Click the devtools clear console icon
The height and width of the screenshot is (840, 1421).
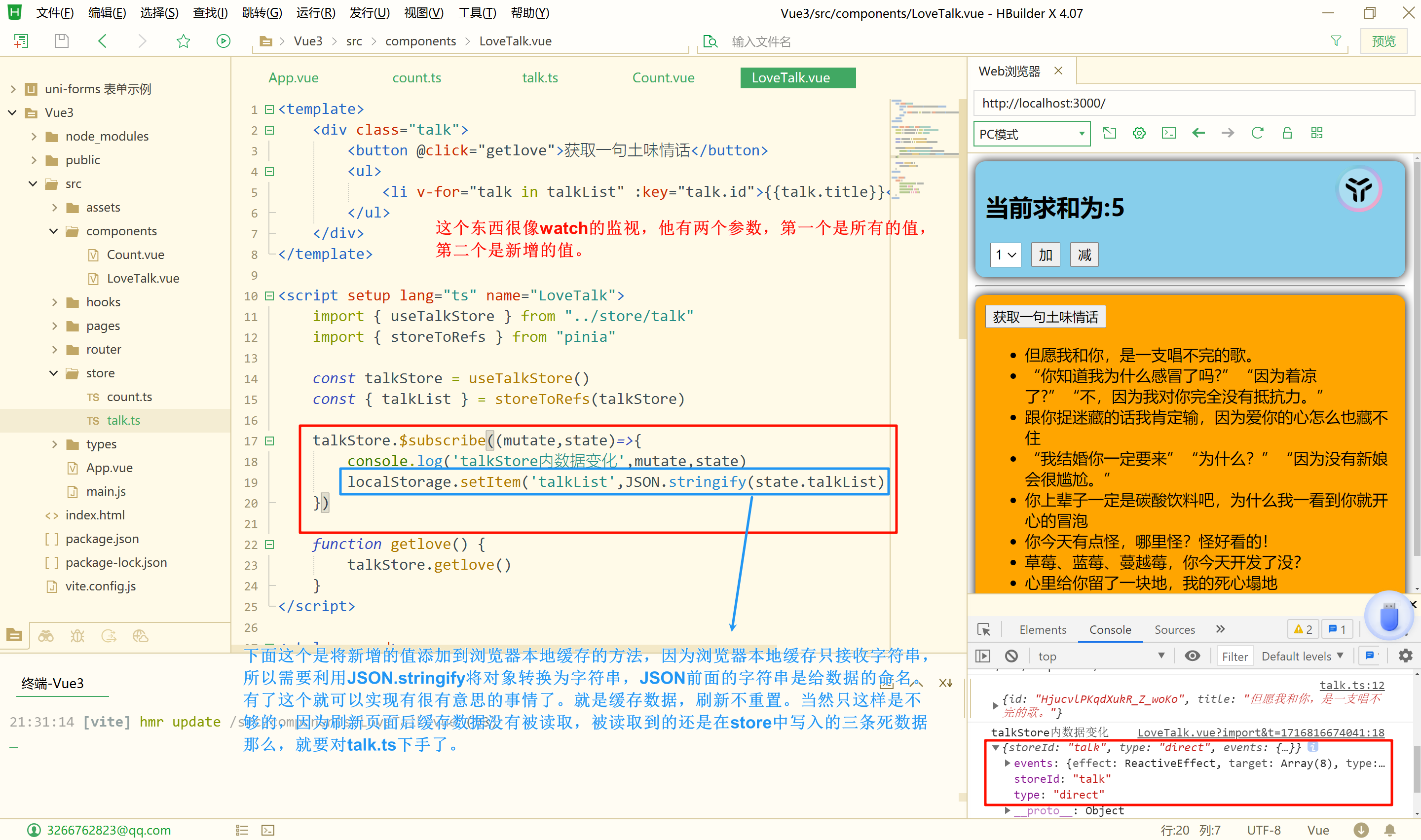(x=1011, y=656)
